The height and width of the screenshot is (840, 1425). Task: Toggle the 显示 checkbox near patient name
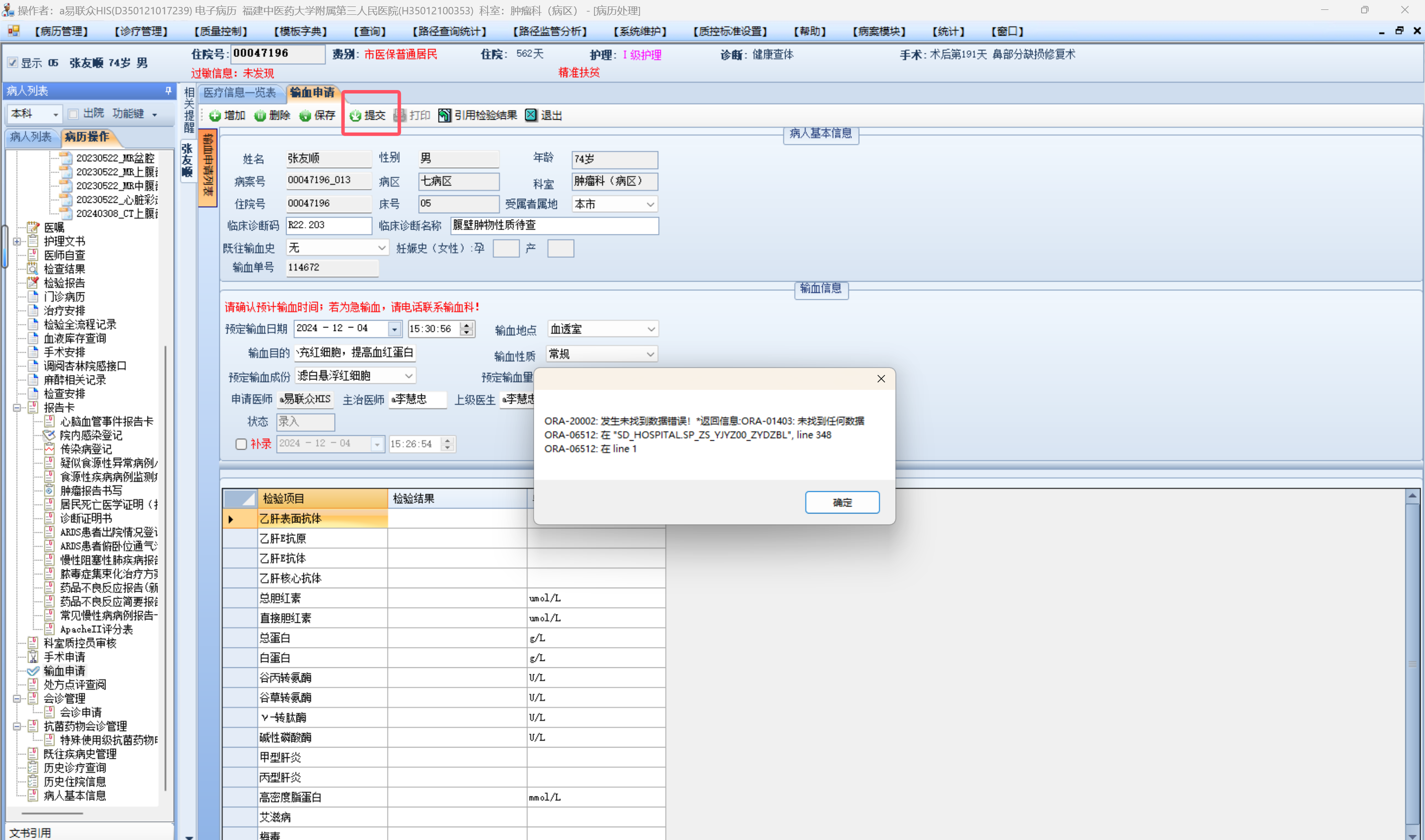(x=12, y=62)
